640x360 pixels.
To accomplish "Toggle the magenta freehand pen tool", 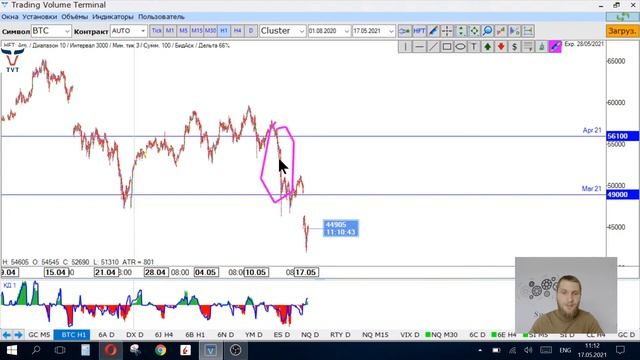I will pos(555,47).
